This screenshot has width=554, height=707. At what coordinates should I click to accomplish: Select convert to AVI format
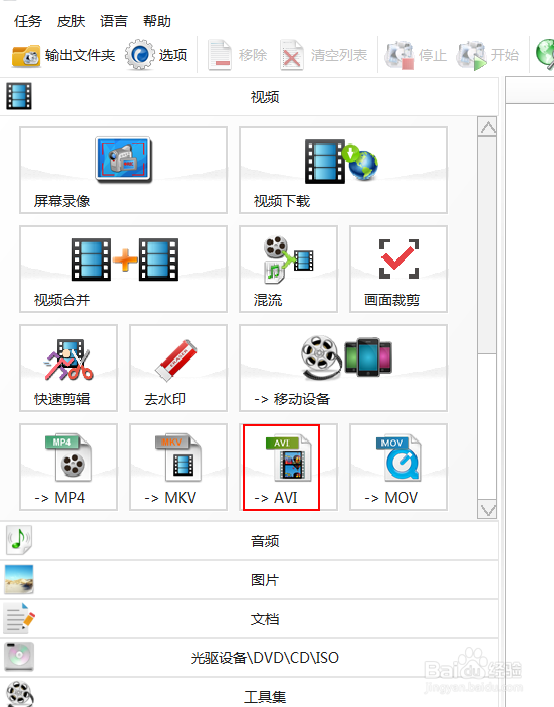(288, 467)
